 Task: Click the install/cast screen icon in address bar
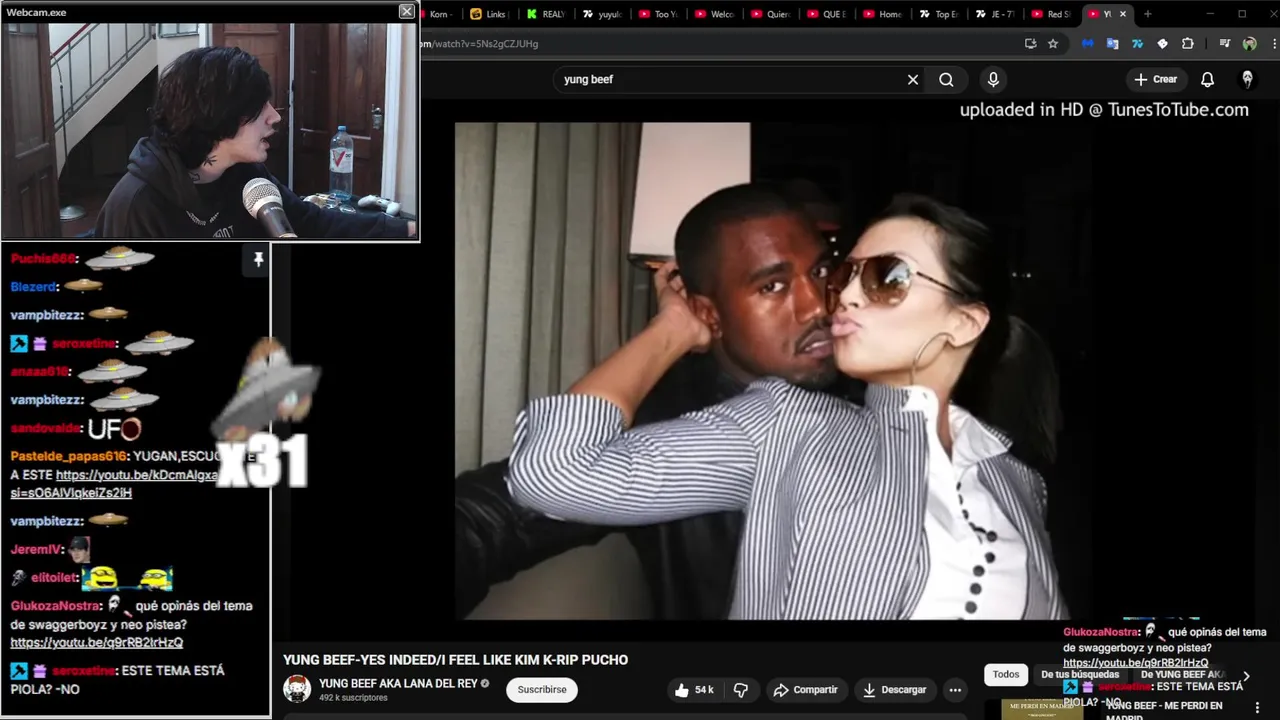click(x=1030, y=43)
